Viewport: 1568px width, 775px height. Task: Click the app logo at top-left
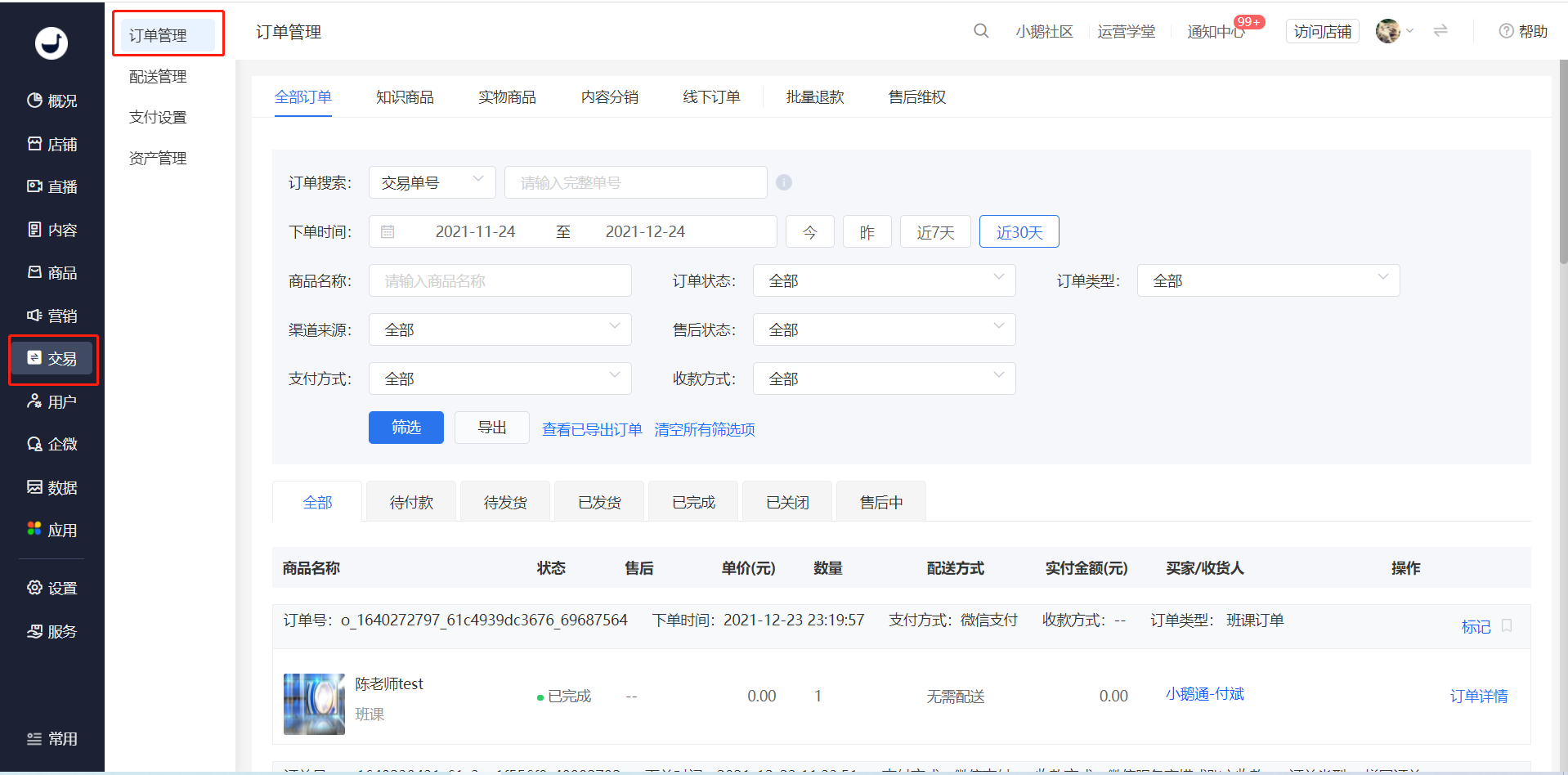52,43
